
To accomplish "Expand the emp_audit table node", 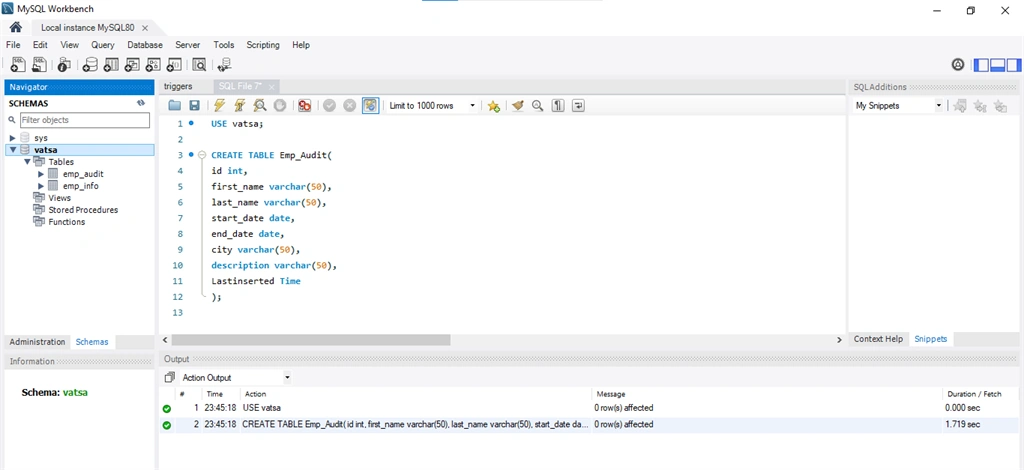I will click(x=41, y=174).
